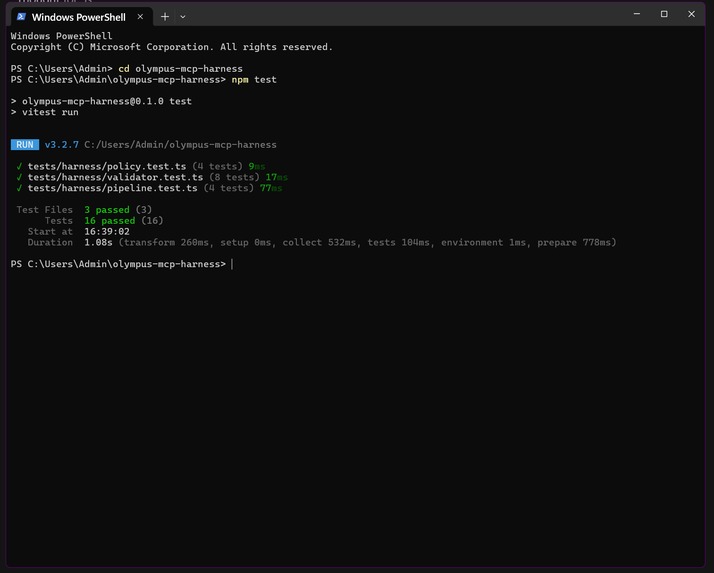Screen dimensions: 714x573
Task: Click the vitest version v3.2.7 text
Action: [x=61, y=145]
